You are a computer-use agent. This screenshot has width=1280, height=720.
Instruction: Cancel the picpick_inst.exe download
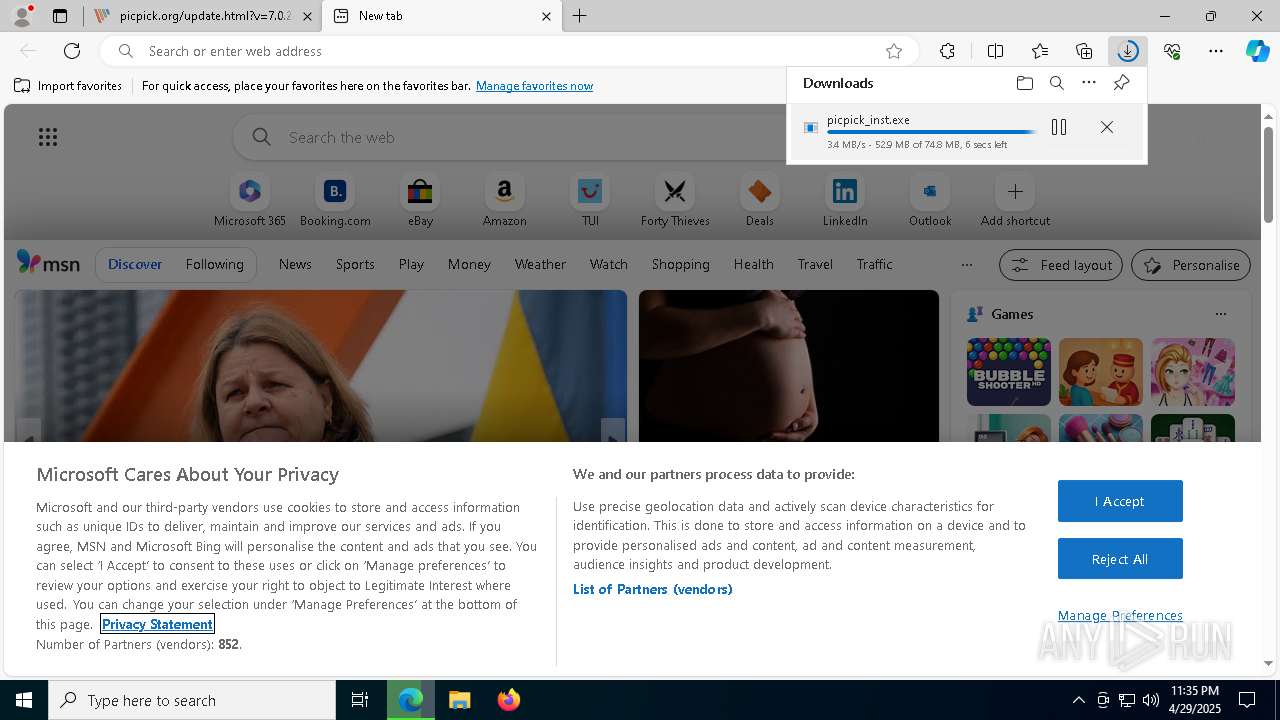pos(1107,127)
